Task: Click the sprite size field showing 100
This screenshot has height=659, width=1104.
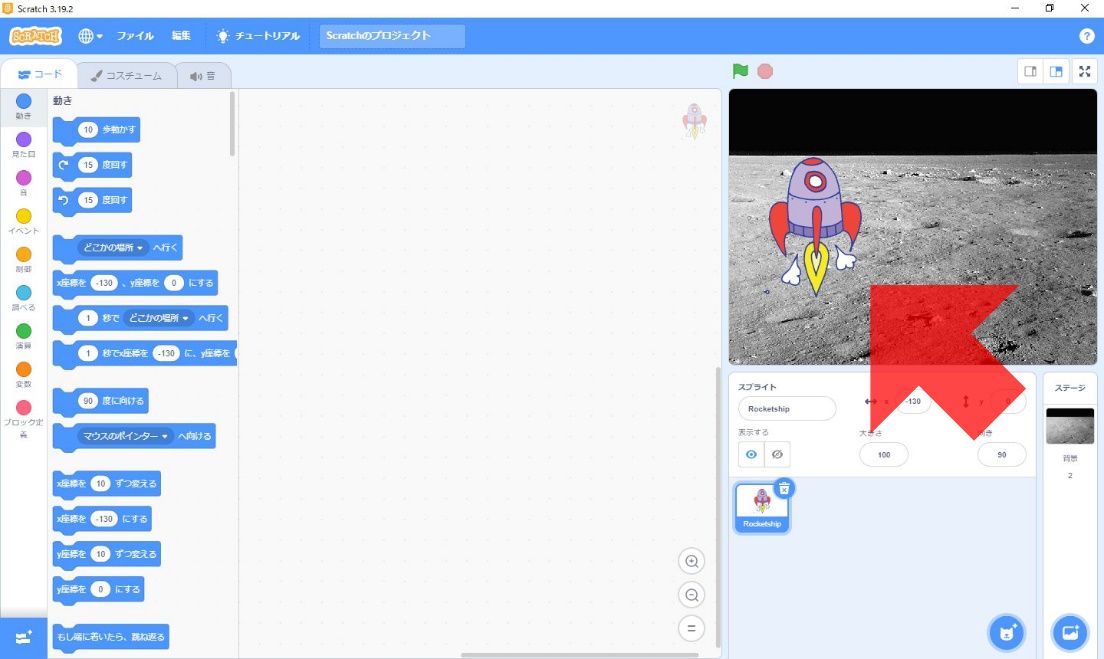Action: point(884,455)
